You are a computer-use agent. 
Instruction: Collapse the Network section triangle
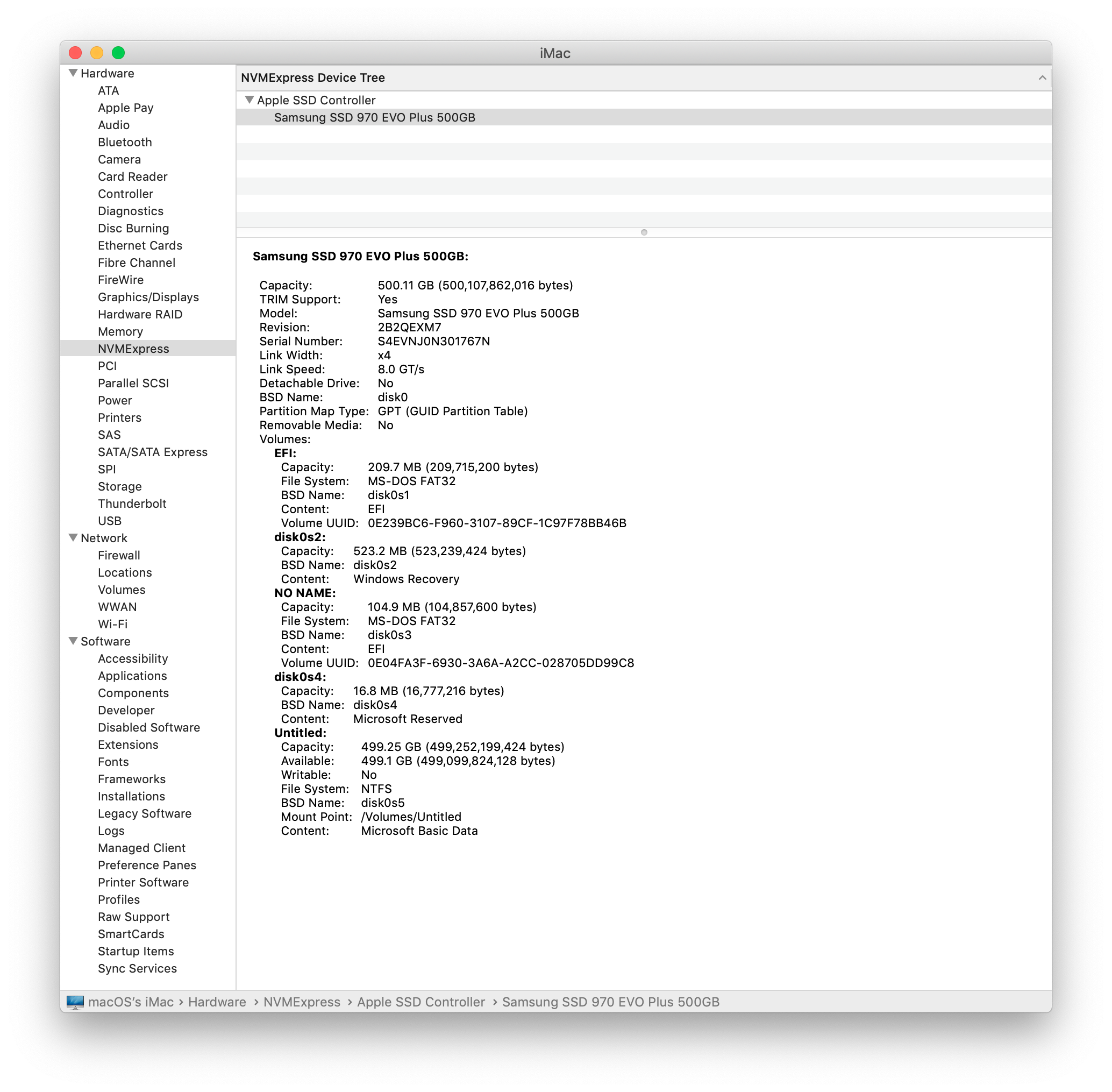(73, 537)
